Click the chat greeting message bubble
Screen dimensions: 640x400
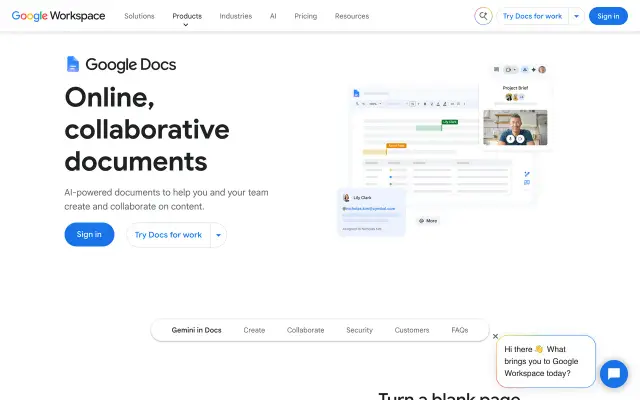point(546,361)
